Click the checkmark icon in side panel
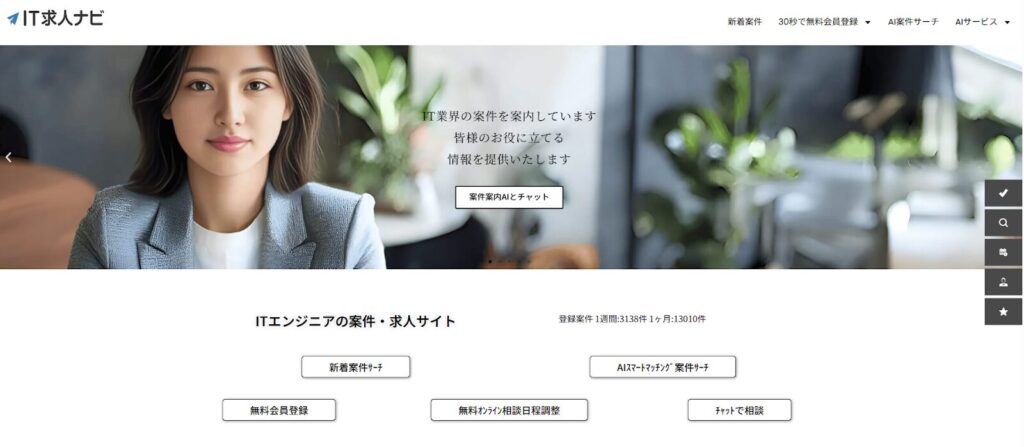The width and height of the screenshot is (1024, 447). pos(1003,193)
